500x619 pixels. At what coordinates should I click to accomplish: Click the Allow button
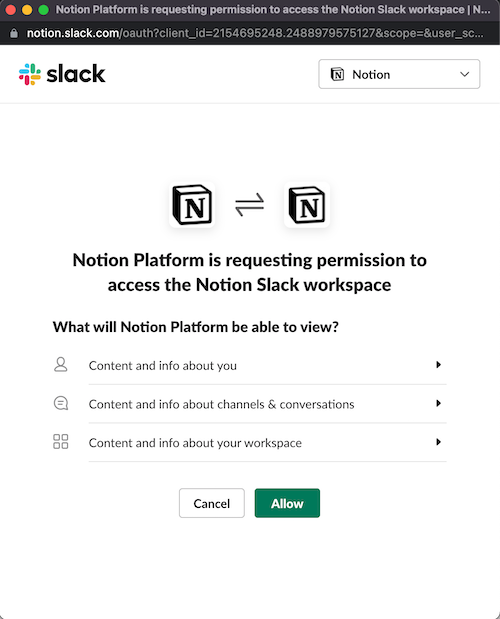point(287,503)
